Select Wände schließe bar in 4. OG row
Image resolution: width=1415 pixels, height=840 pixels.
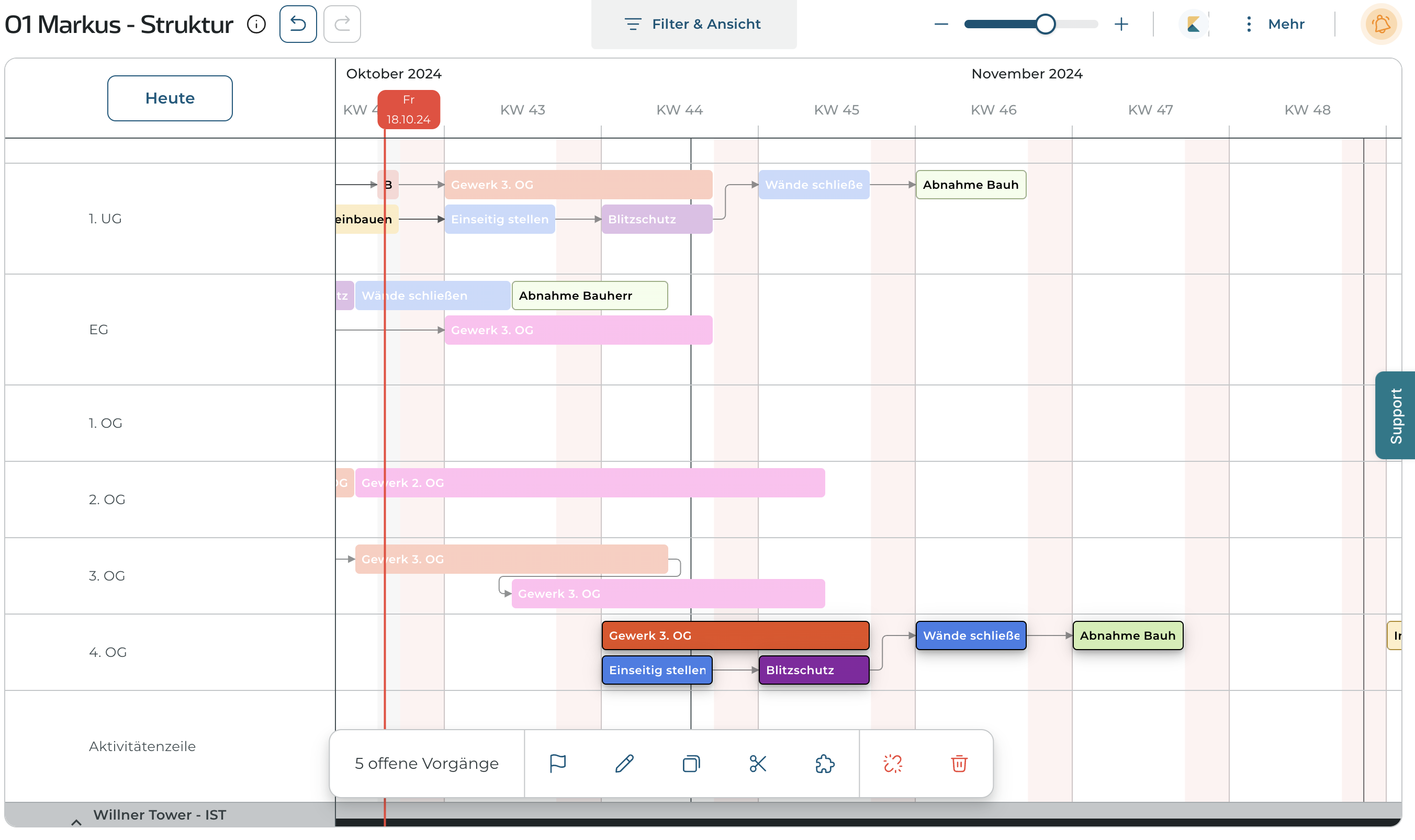pos(971,635)
